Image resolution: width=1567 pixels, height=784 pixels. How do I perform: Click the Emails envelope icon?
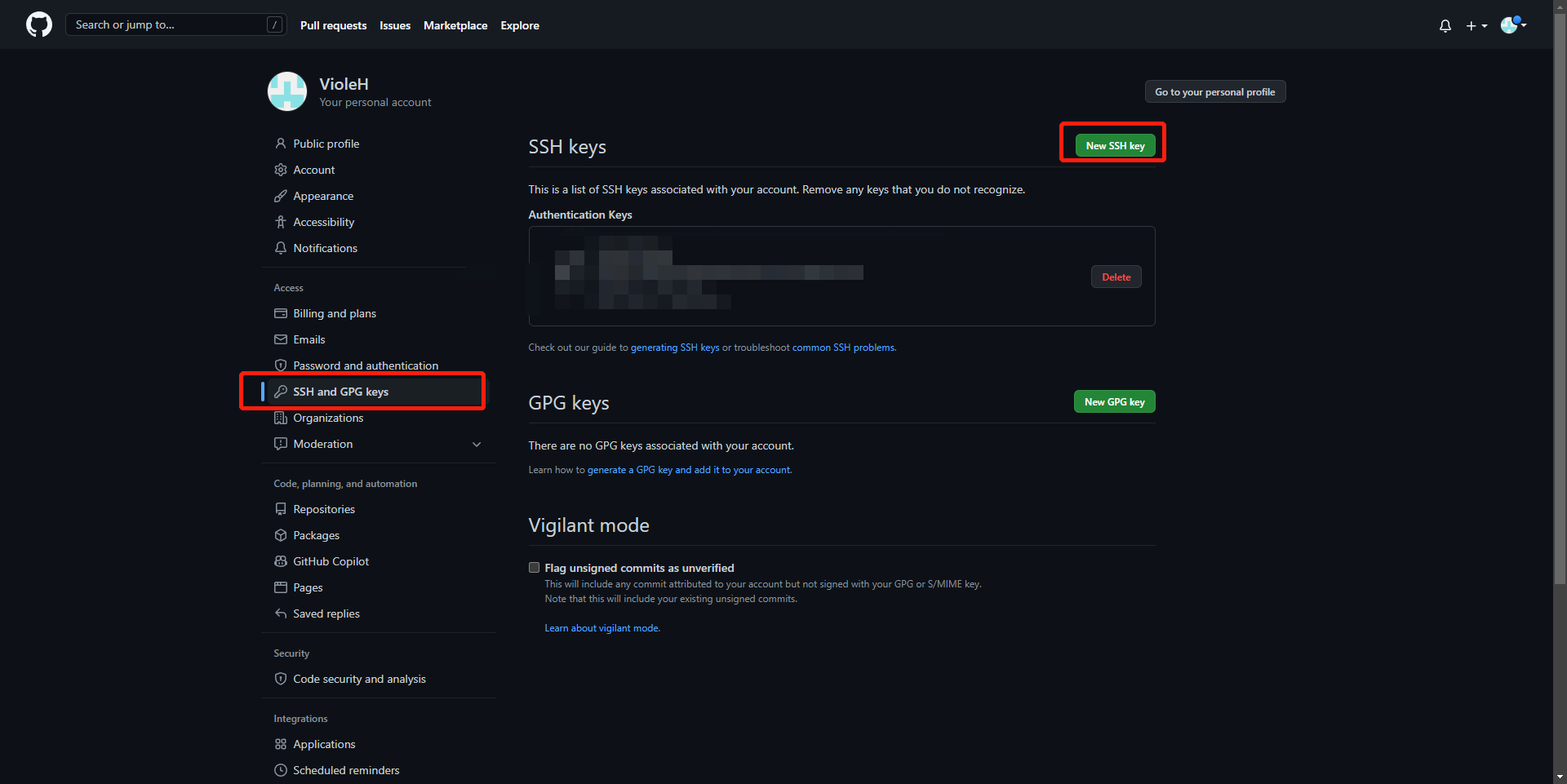coord(281,339)
